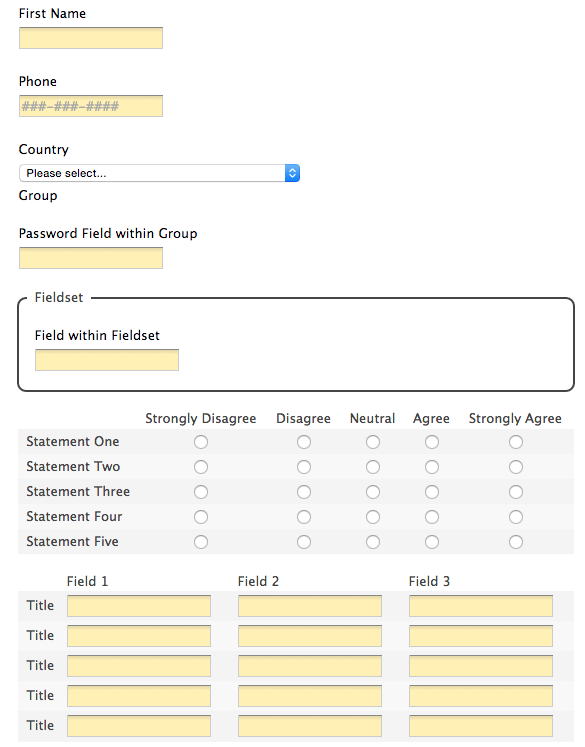585x747 pixels.
Task: Click the last Title row Field 1 input
Action: pos(139,726)
